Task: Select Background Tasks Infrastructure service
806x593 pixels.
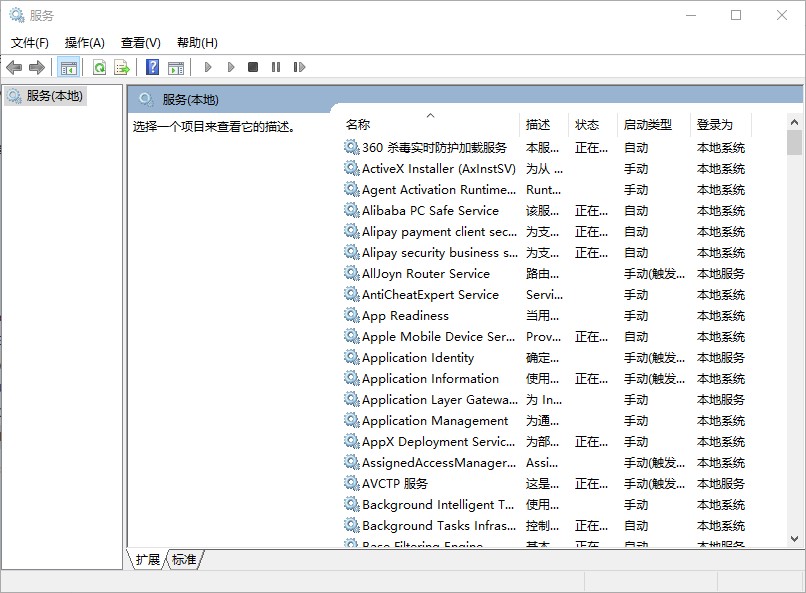Action: (545, 526)
